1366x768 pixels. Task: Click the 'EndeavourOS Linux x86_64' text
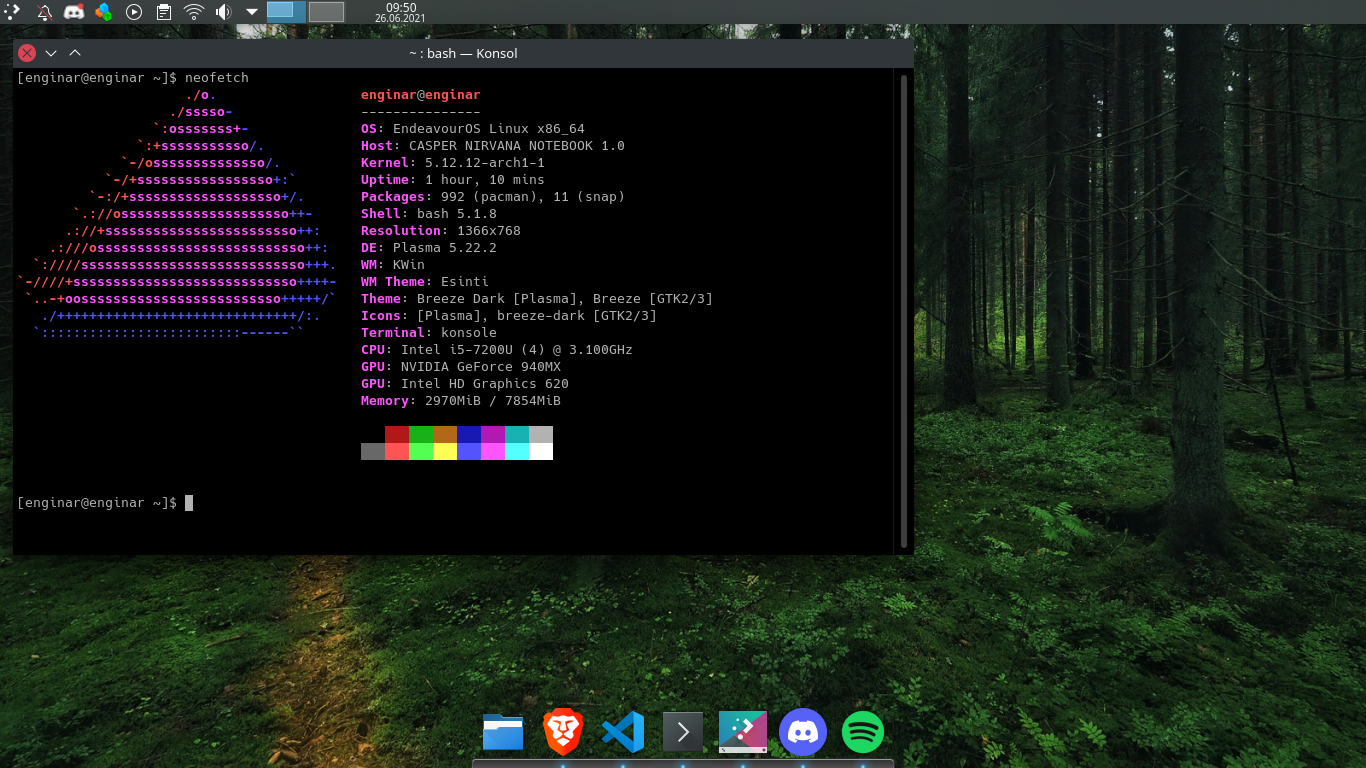point(489,129)
